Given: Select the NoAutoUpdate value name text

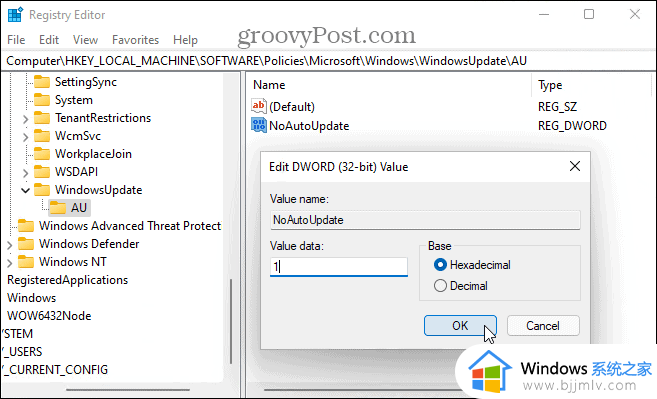Looking at the screenshot, I should pyautogui.click(x=309, y=126).
